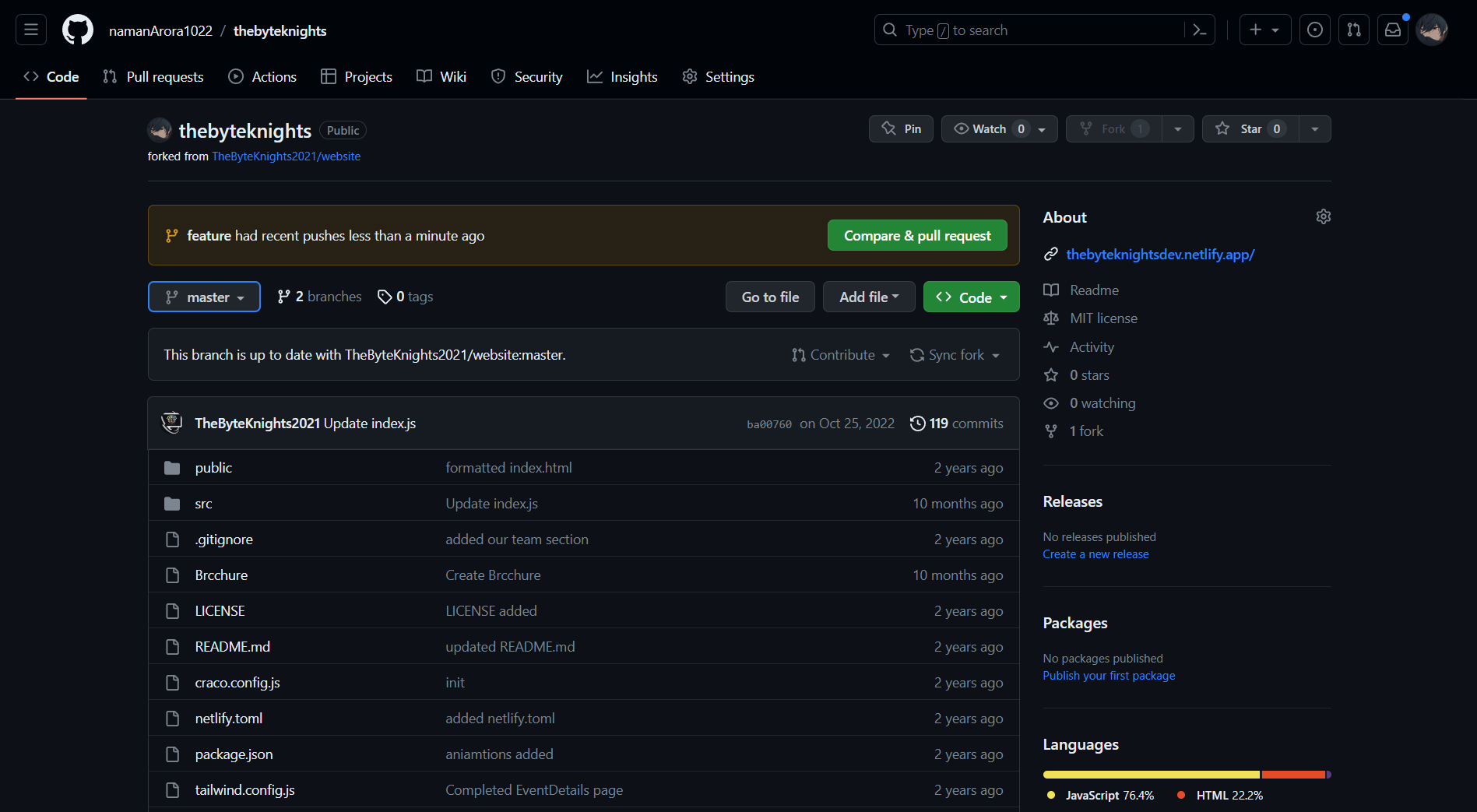Watch this repository
Viewport: 1477px width, 812px height.
(x=989, y=128)
